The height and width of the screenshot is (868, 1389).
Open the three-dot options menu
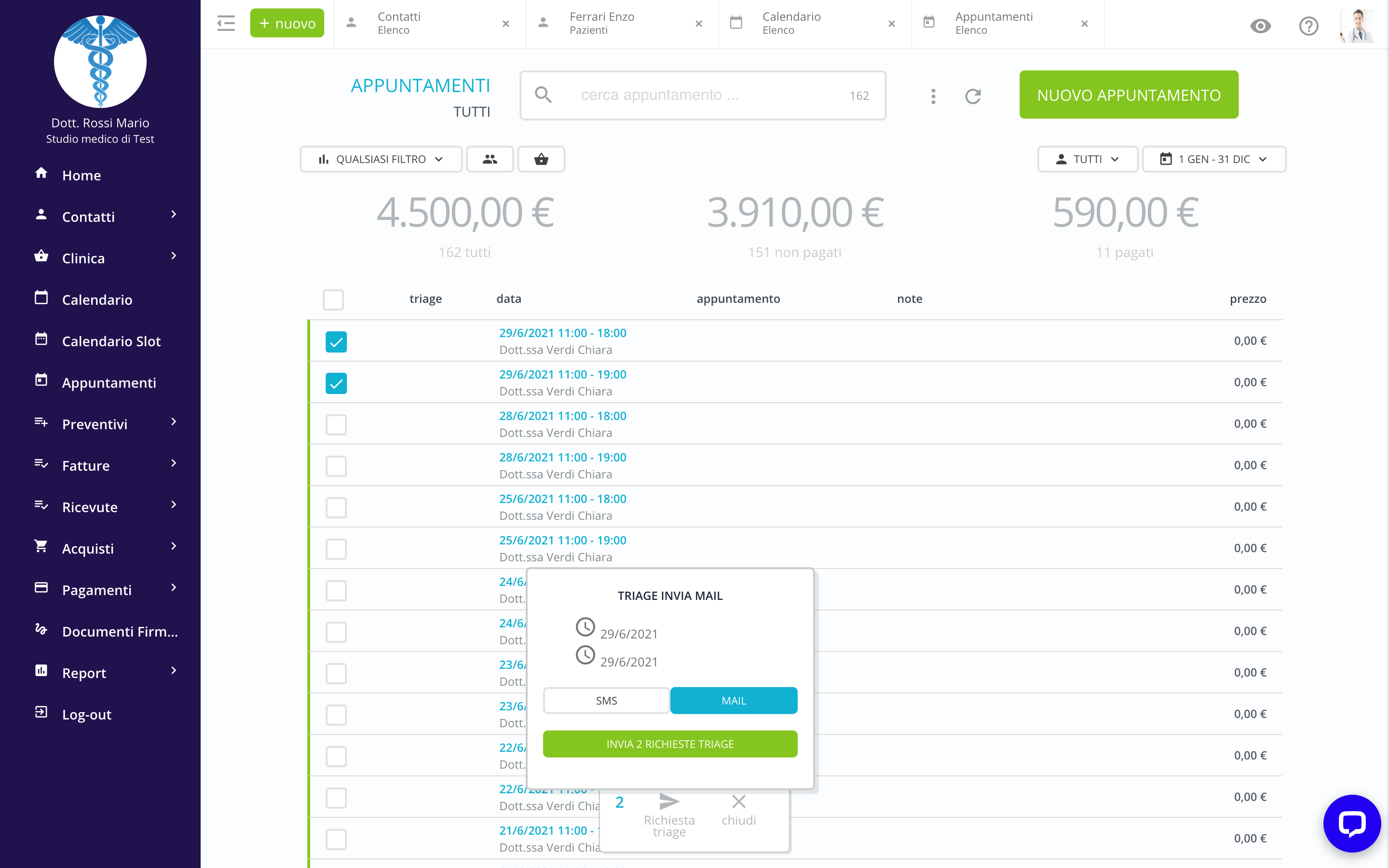[x=933, y=96]
